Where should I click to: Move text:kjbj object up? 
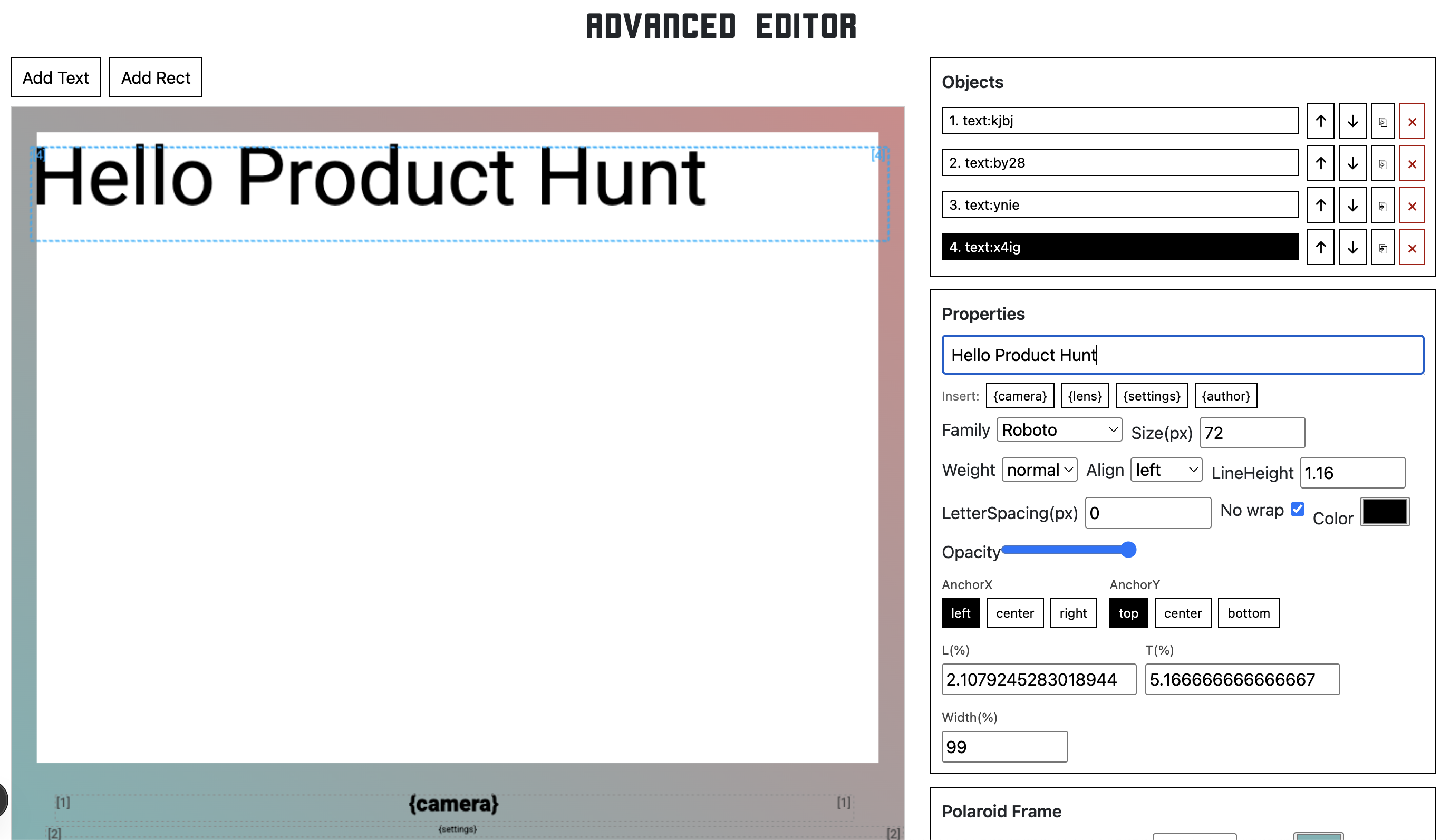coord(1320,121)
